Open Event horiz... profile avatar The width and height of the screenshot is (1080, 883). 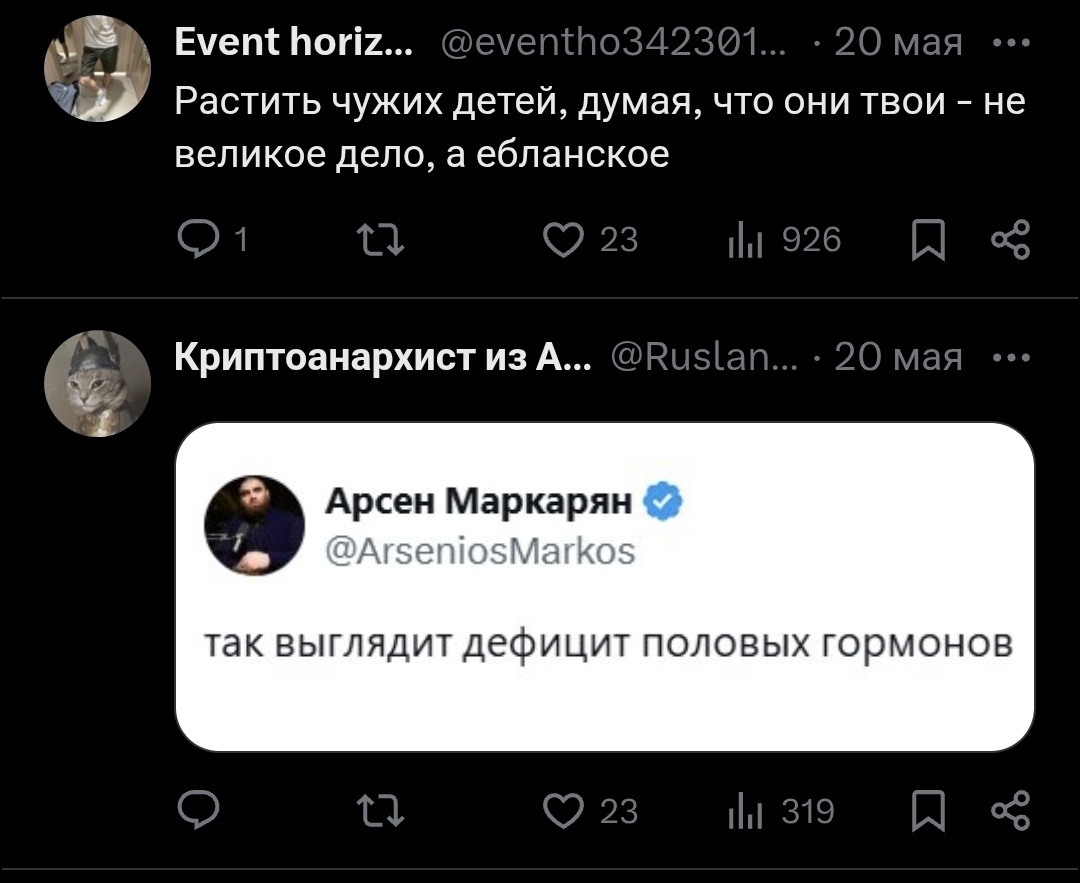(97, 69)
